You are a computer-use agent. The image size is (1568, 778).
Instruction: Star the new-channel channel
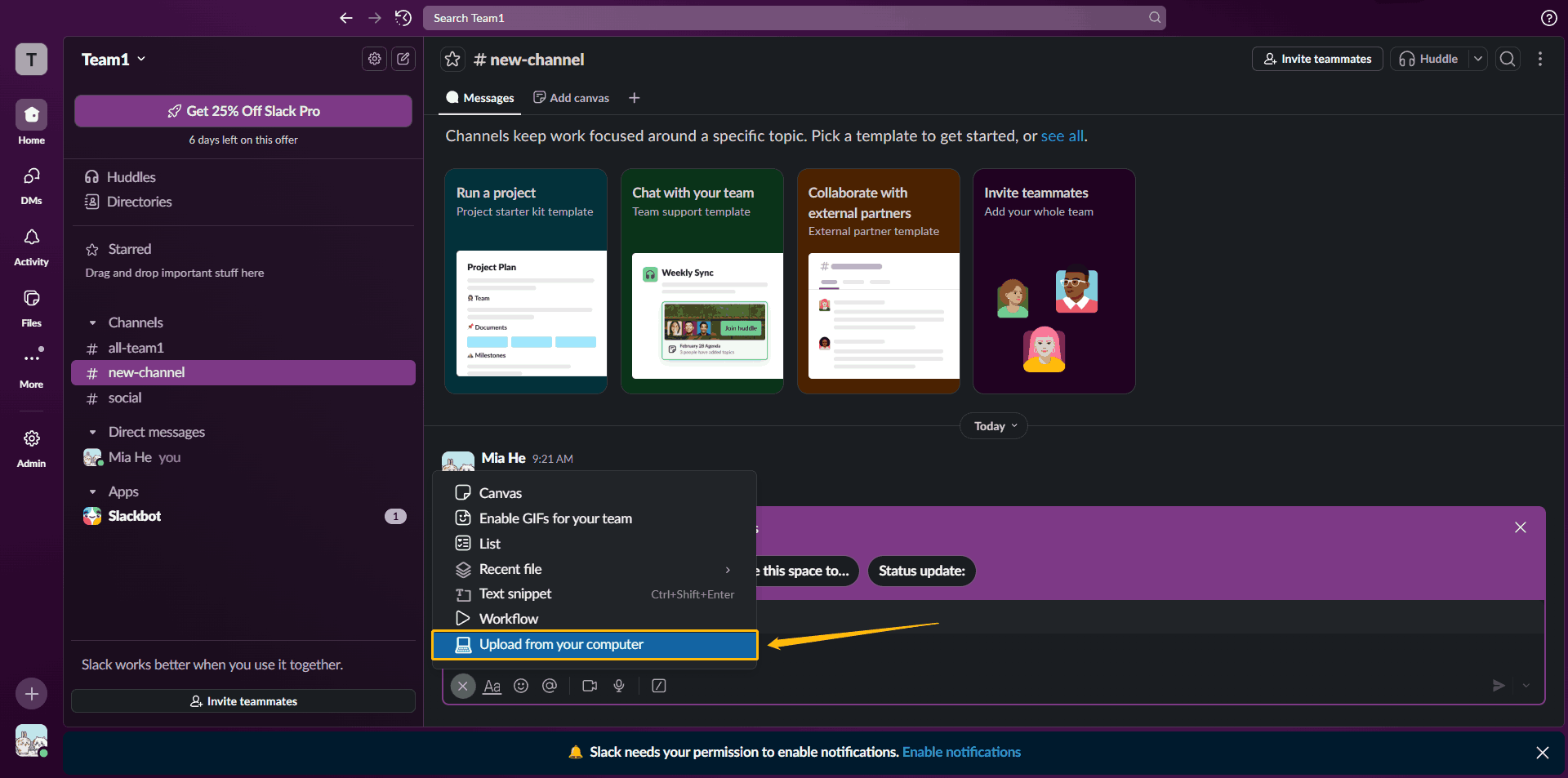coord(453,59)
